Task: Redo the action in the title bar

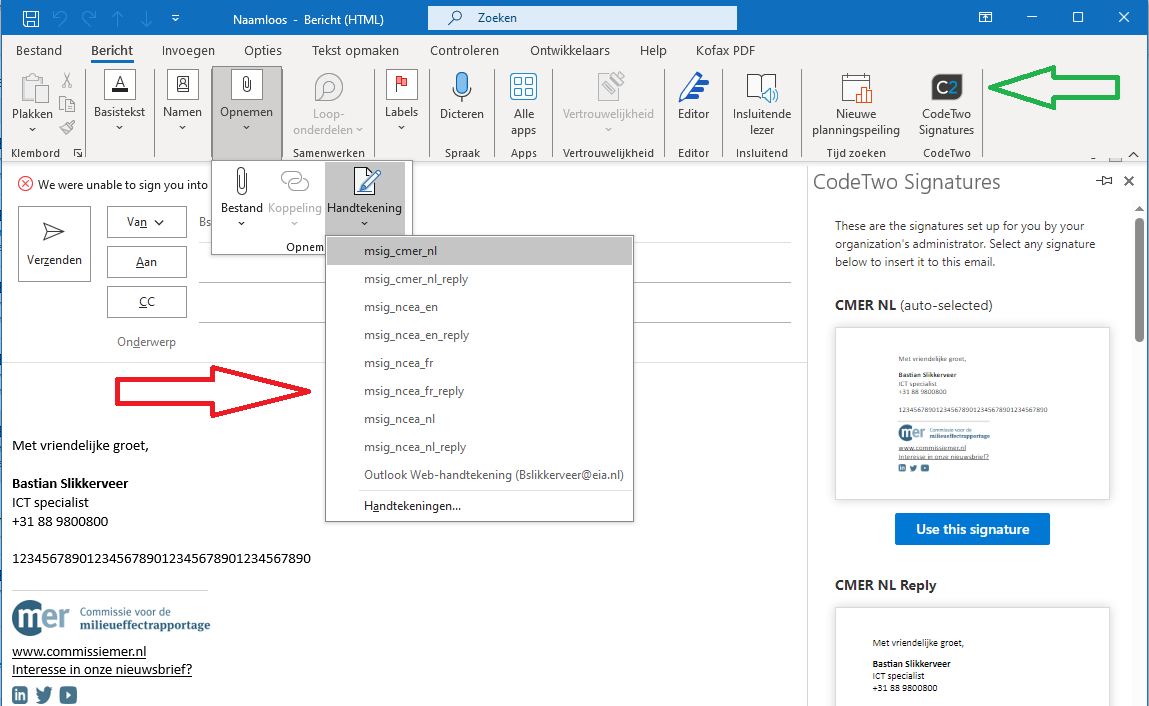Action: tap(89, 18)
